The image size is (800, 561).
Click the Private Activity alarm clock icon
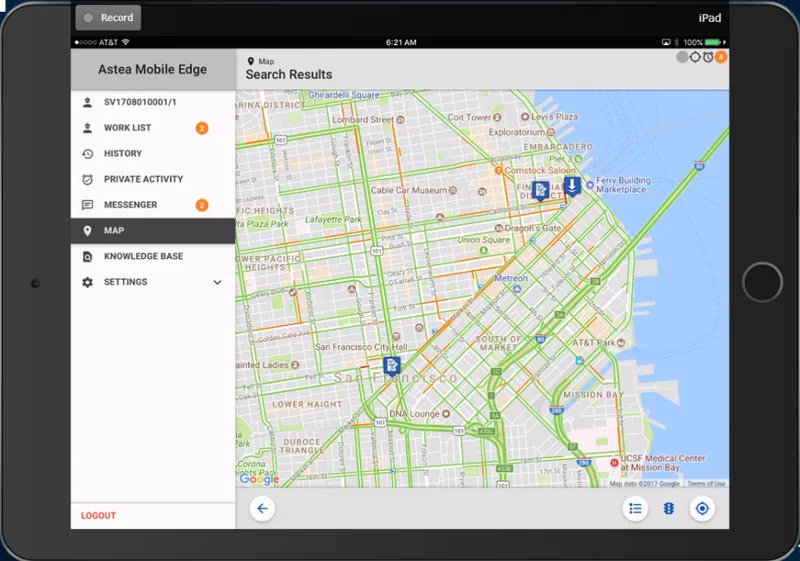[88, 179]
